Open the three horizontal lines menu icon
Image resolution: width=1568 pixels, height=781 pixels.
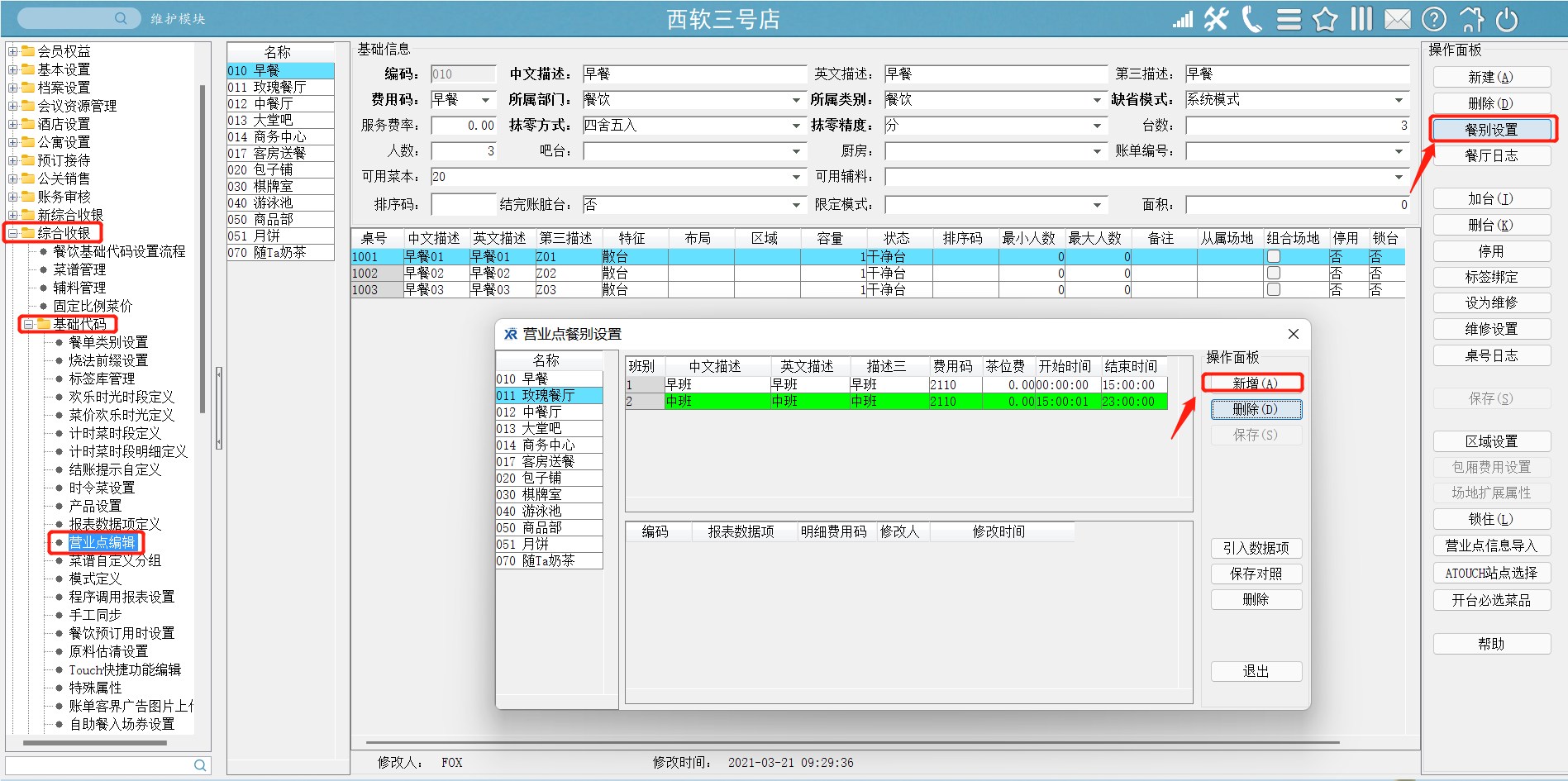pos(1289,19)
